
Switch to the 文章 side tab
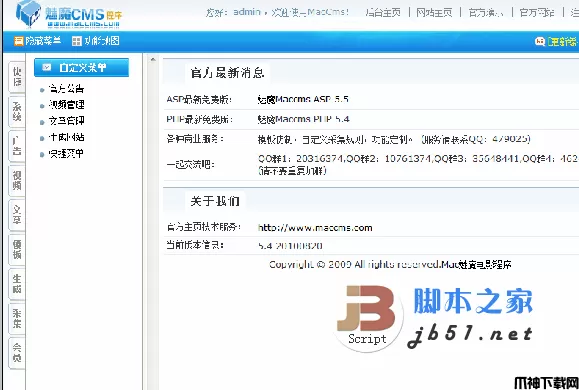pos(17,215)
